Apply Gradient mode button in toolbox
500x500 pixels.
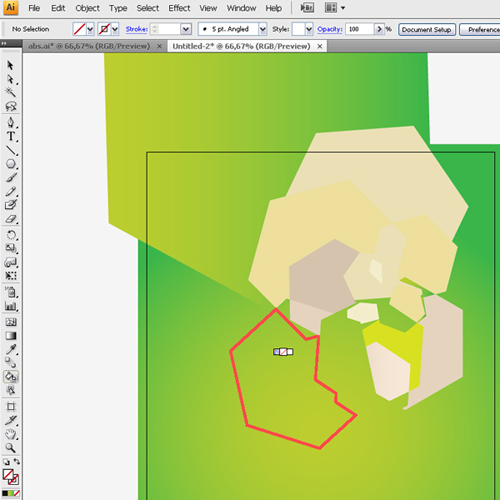pos(11,493)
